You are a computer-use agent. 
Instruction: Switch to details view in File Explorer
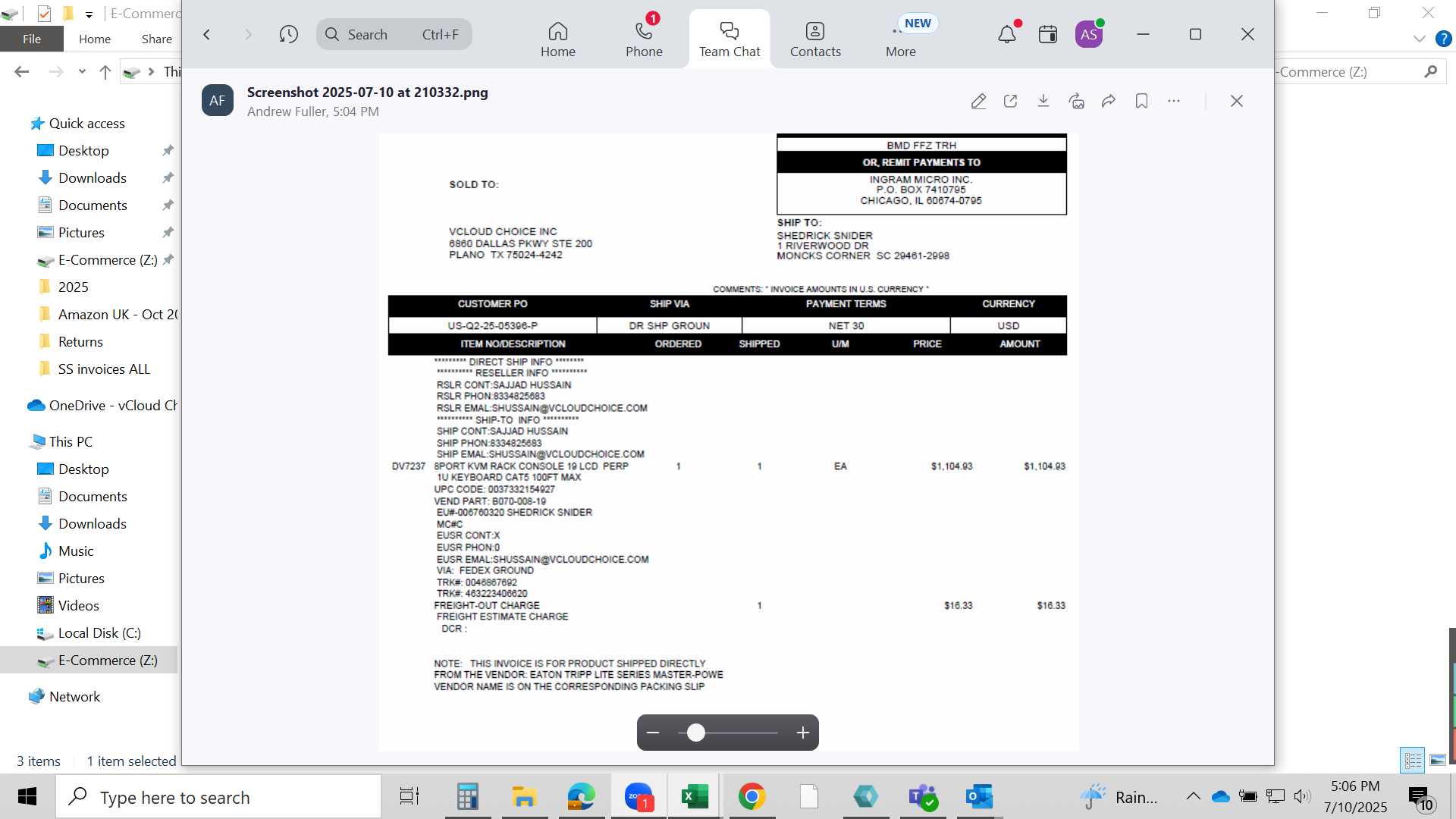tap(1413, 760)
